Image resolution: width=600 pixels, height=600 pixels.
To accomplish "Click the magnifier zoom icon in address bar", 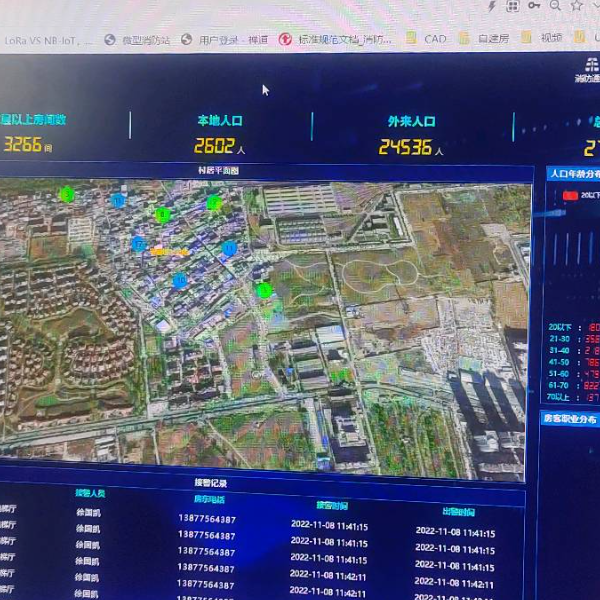I will tap(555, 5).
